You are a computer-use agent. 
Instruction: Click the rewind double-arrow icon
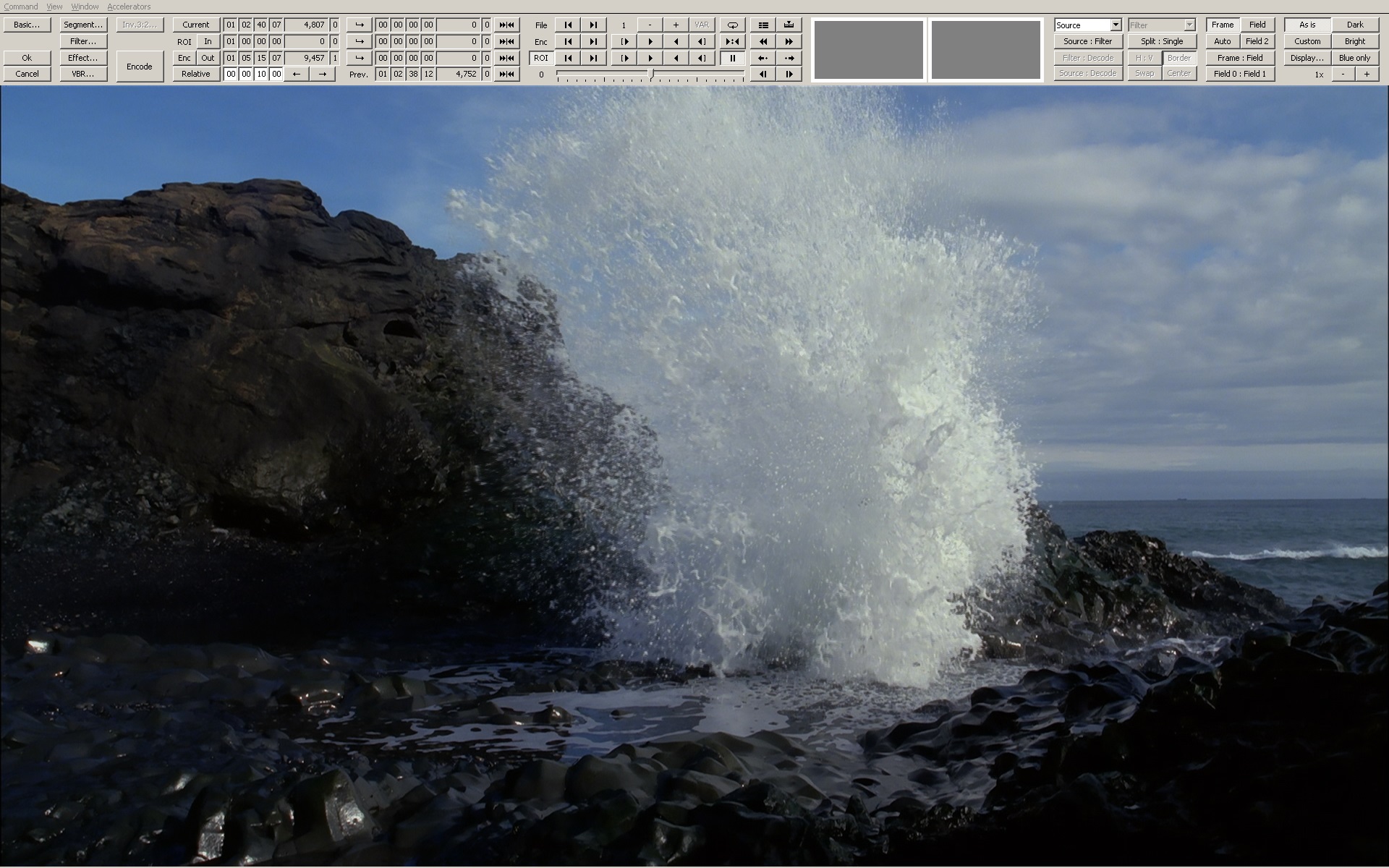[x=763, y=41]
